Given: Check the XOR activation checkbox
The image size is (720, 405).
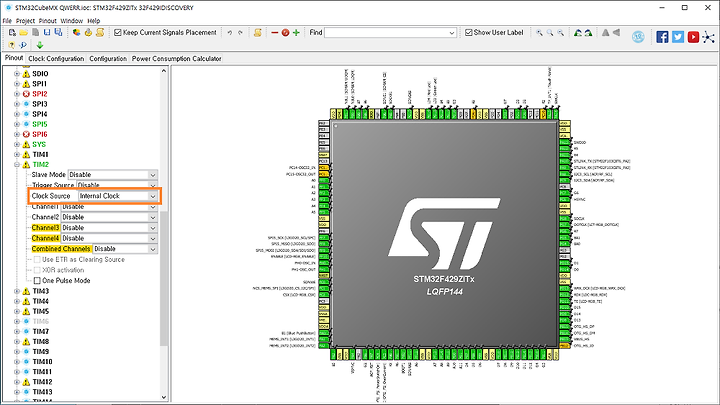Looking at the screenshot, I should (x=37, y=270).
